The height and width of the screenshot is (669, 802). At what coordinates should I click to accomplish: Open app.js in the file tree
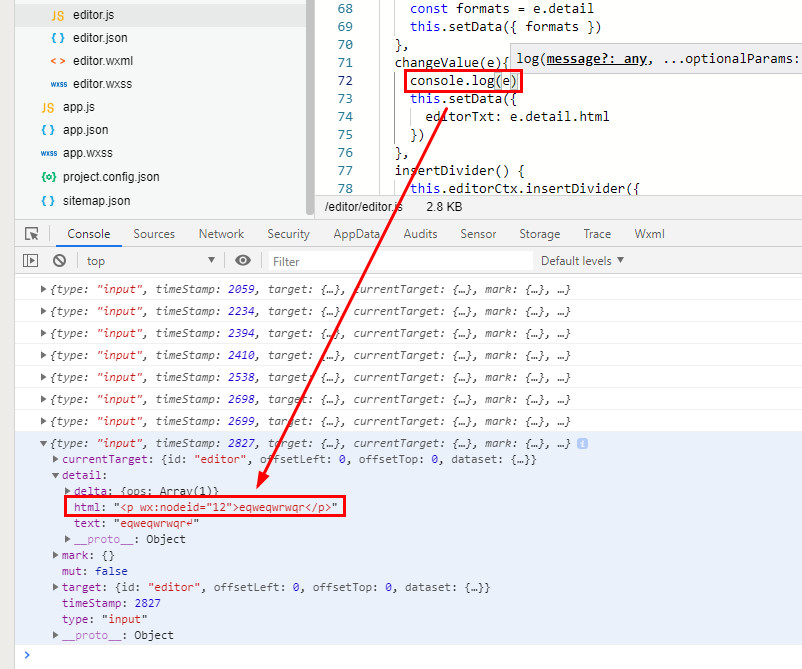coord(79,107)
